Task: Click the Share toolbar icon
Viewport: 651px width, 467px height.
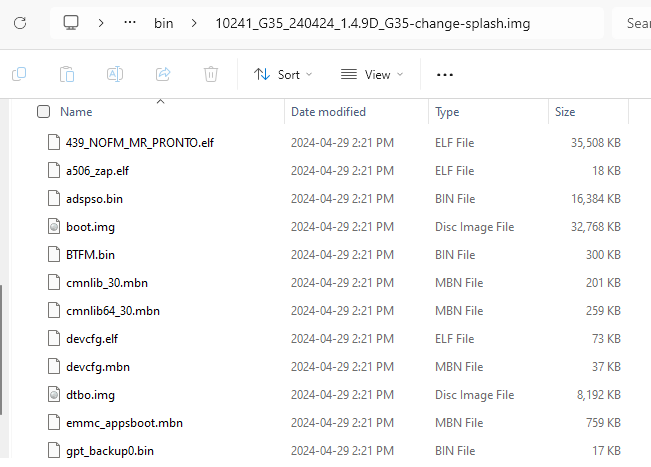Action: pos(163,74)
